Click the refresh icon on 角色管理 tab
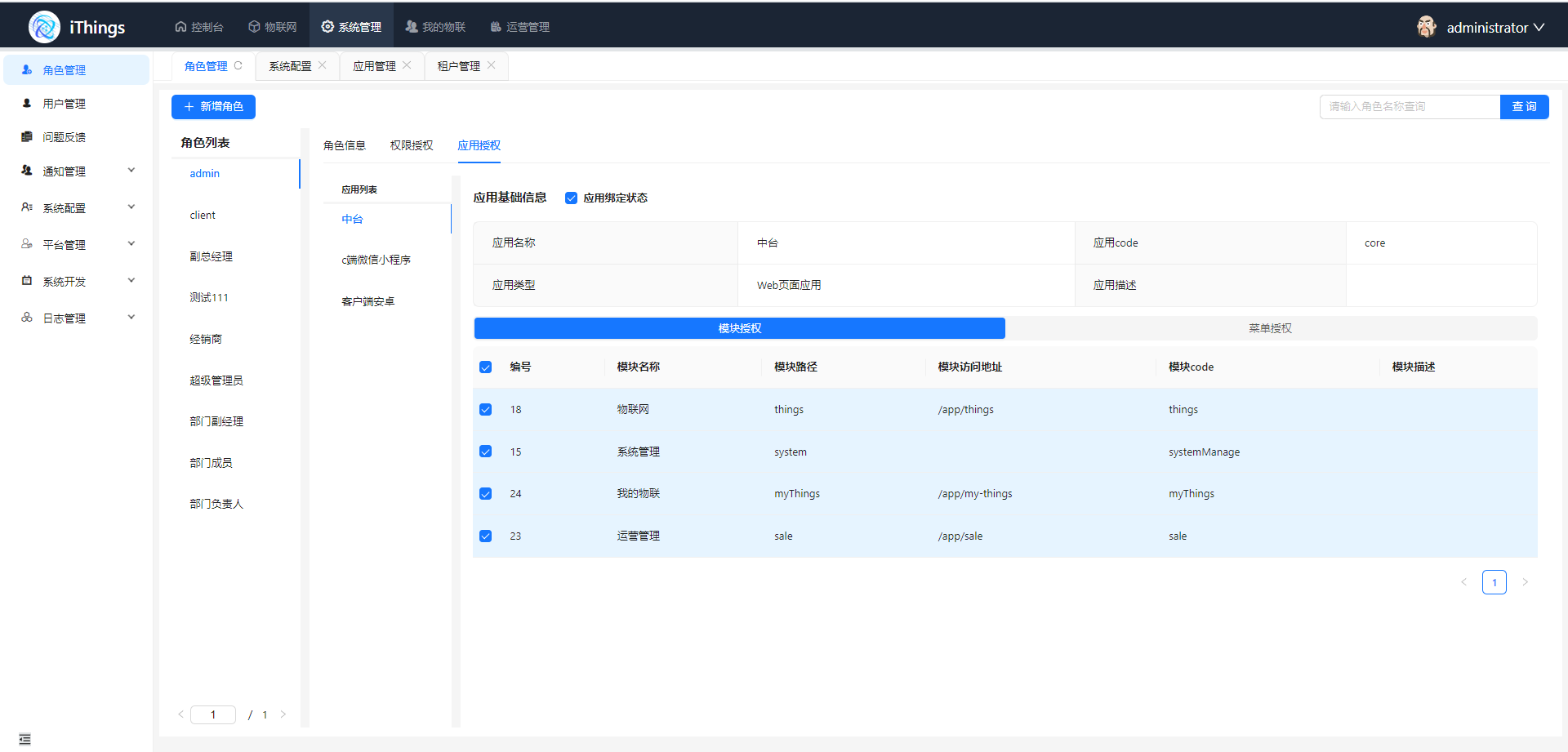The width and height of the screenshot is (1568, 752). [238, 66]
